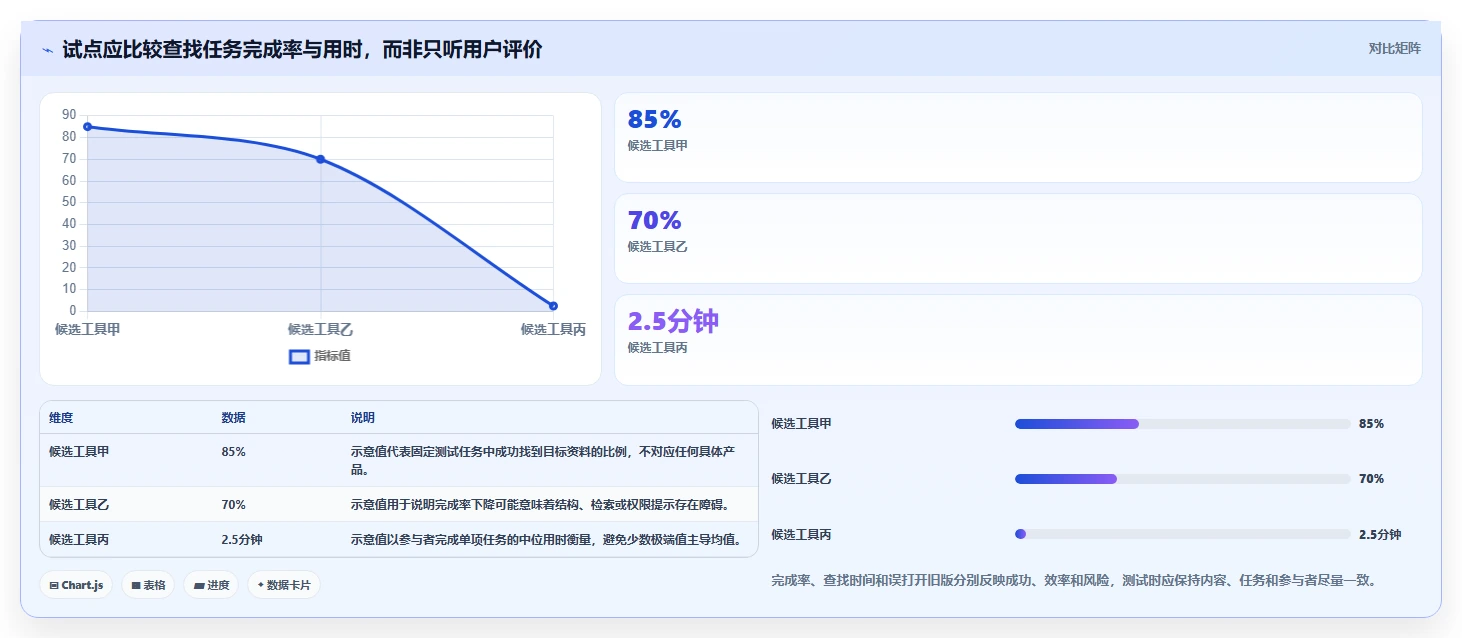Select the 候选工具丙 data point on the chart line

pyautogui.click(x=553, y=306)
